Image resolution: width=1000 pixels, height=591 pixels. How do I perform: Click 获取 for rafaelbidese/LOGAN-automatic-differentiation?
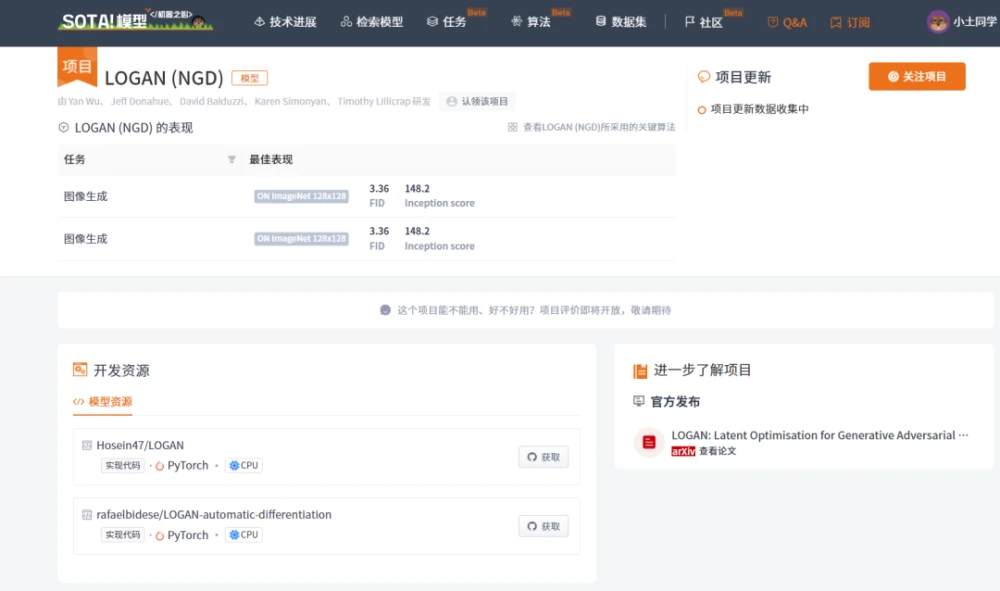pyautogui.click(x=543, y=526)
